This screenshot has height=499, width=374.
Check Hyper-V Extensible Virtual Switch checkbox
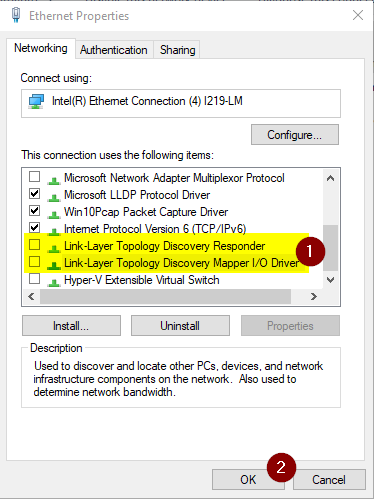pos(35,279)
